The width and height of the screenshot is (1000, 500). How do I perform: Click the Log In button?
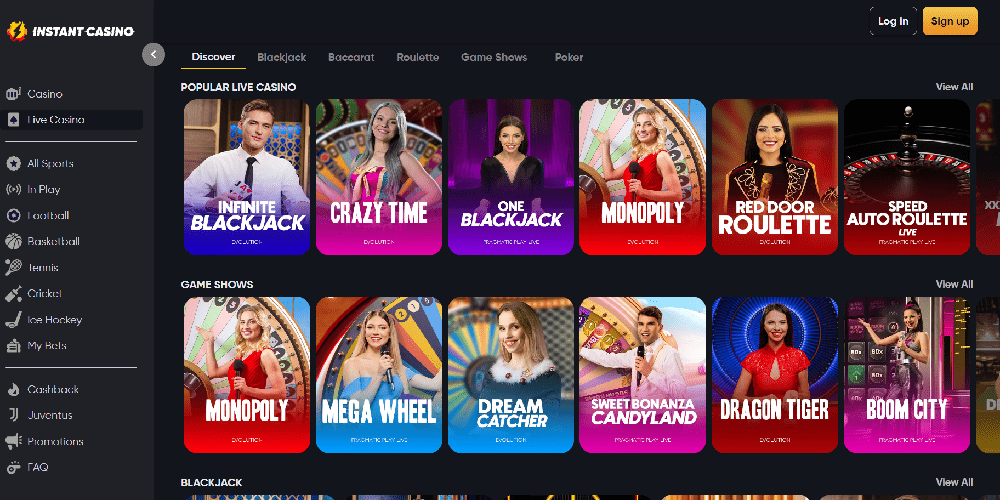893,21
